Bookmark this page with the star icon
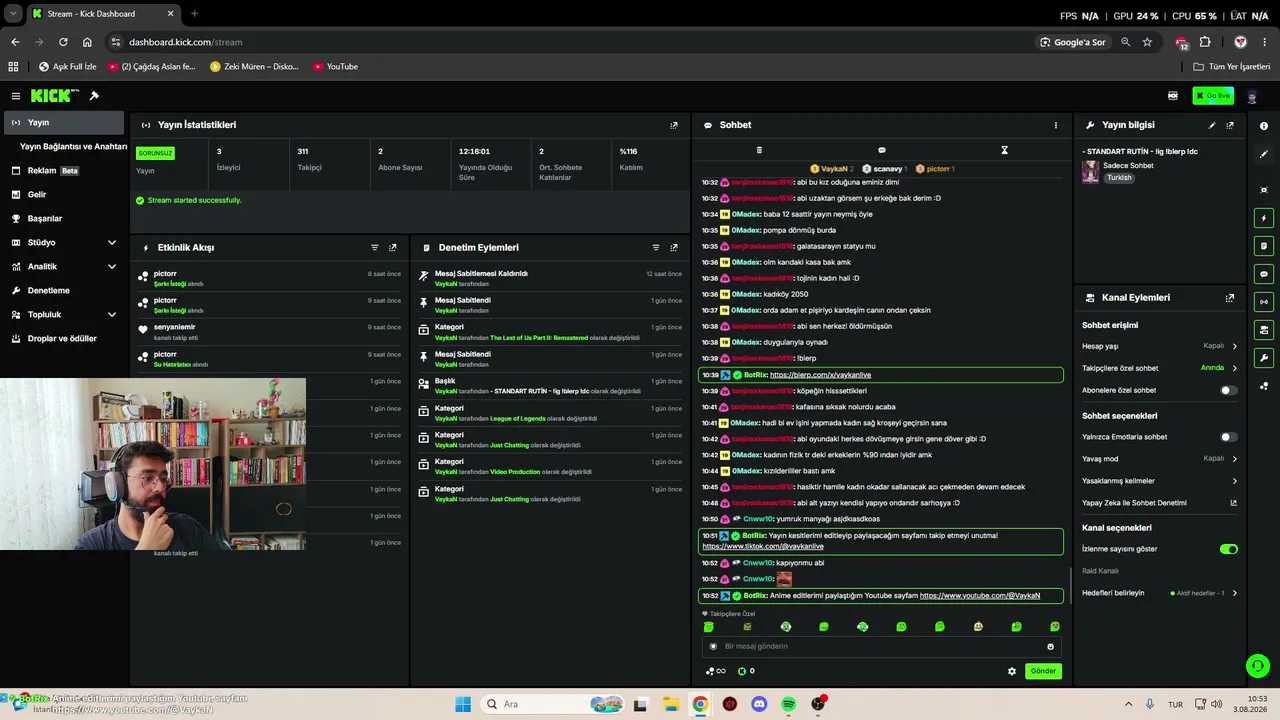 pos(1147,42)
